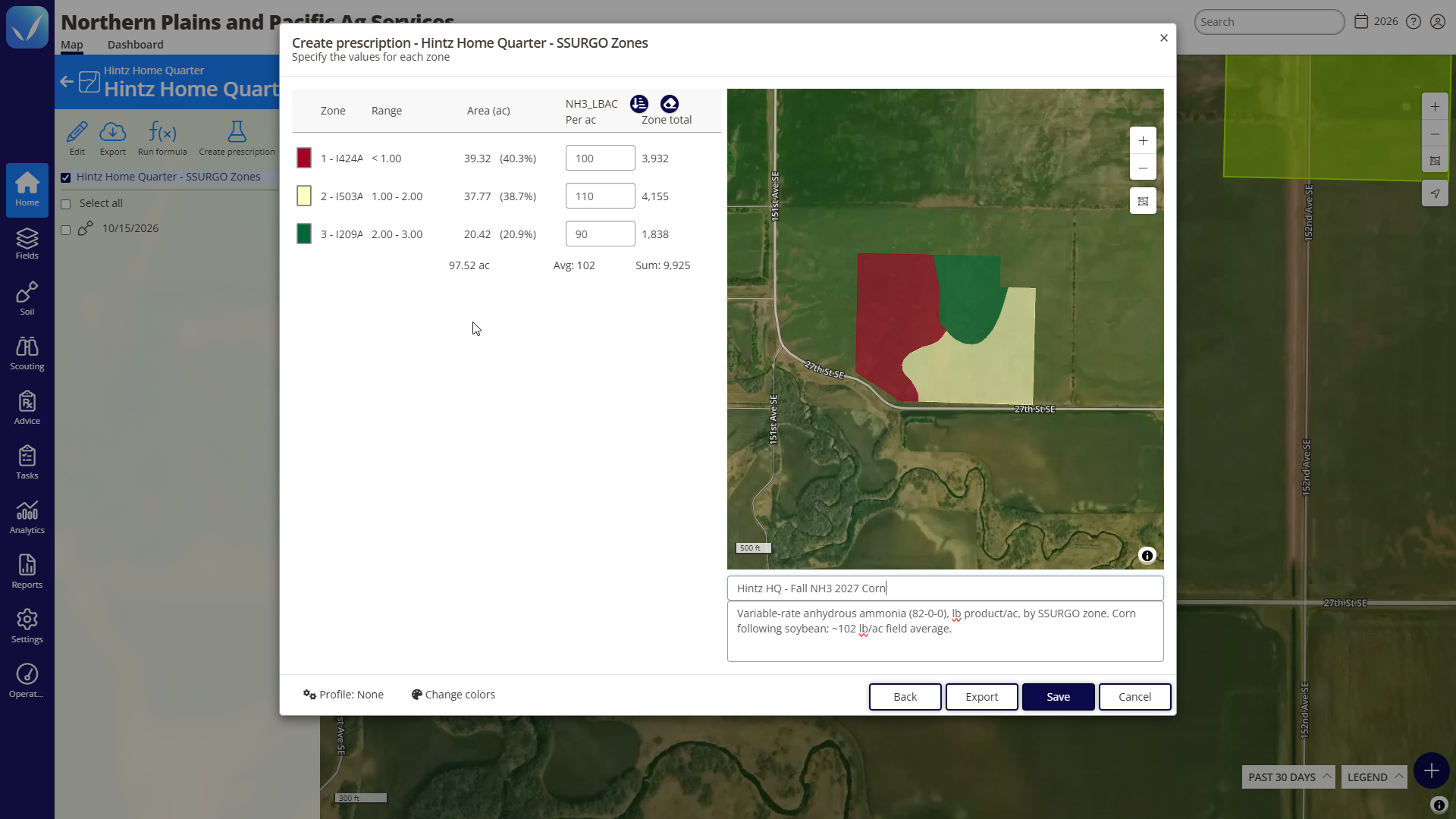Click the Edit pencil tool
Screen dimensions: 1456x819
point(77,138)
